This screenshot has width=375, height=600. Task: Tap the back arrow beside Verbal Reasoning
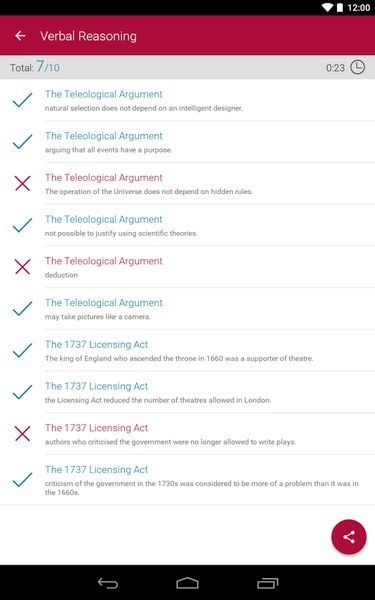(20, 36)
